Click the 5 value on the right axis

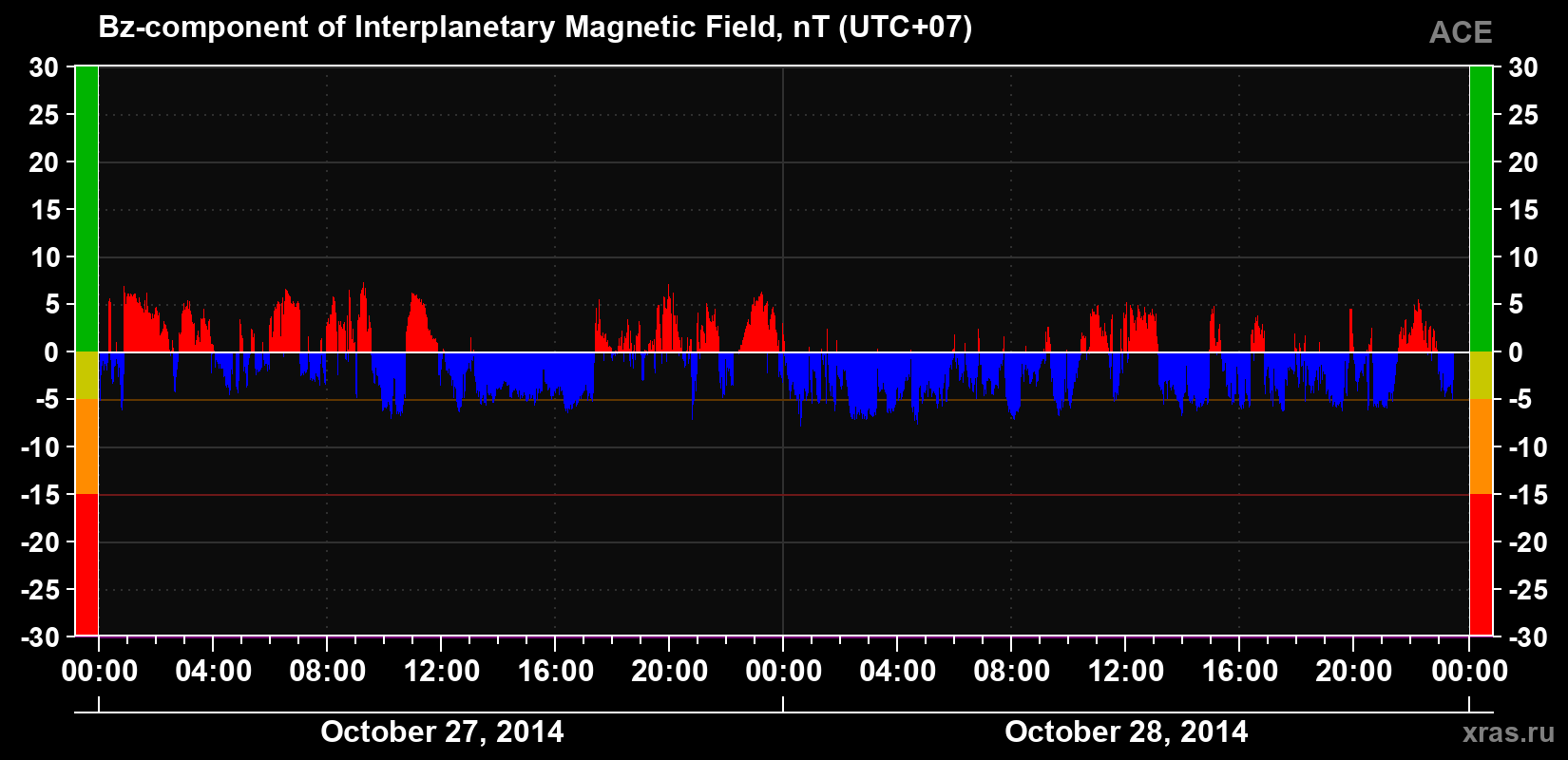pyautogui.click(x=1516, y=305)
